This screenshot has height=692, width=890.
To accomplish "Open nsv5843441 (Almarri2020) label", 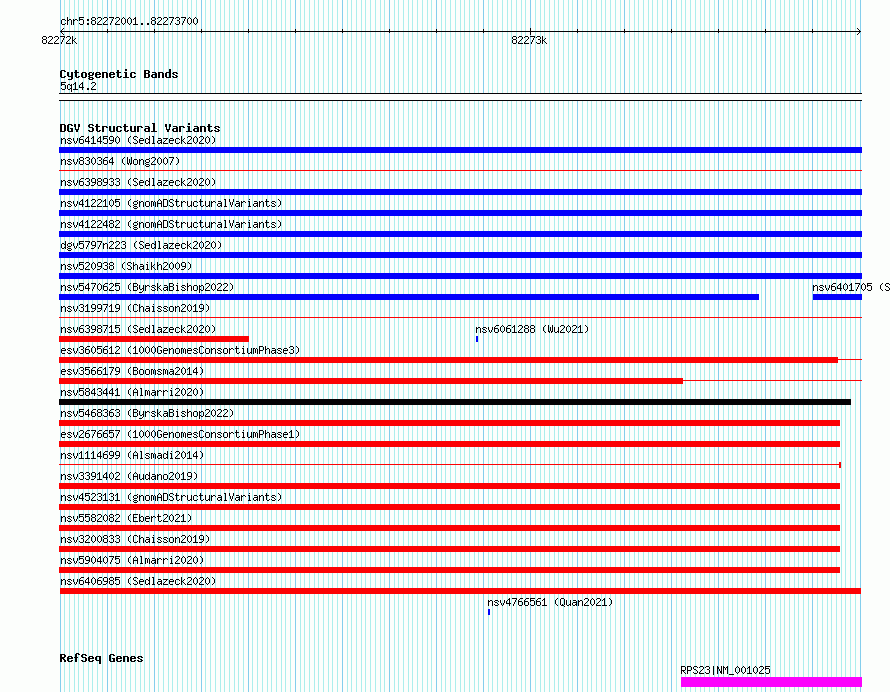I will [132, 392].
